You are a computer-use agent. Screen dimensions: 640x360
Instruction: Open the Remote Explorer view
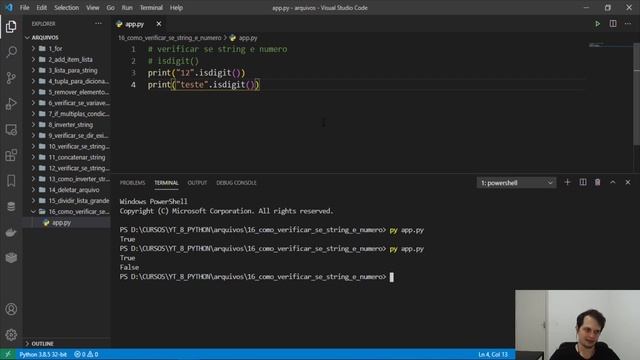(11, 130)
